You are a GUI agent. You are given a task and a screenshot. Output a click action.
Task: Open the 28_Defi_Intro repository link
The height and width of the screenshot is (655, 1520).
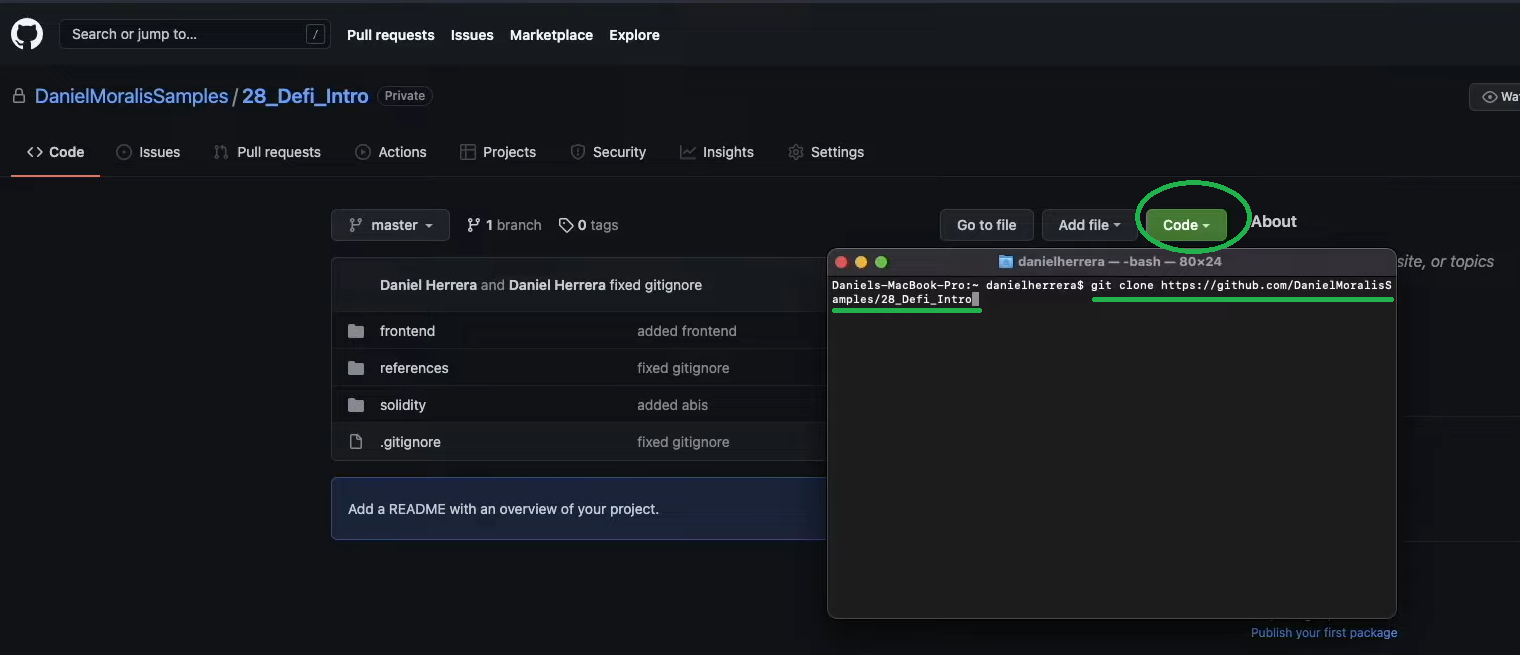[305, 96]
